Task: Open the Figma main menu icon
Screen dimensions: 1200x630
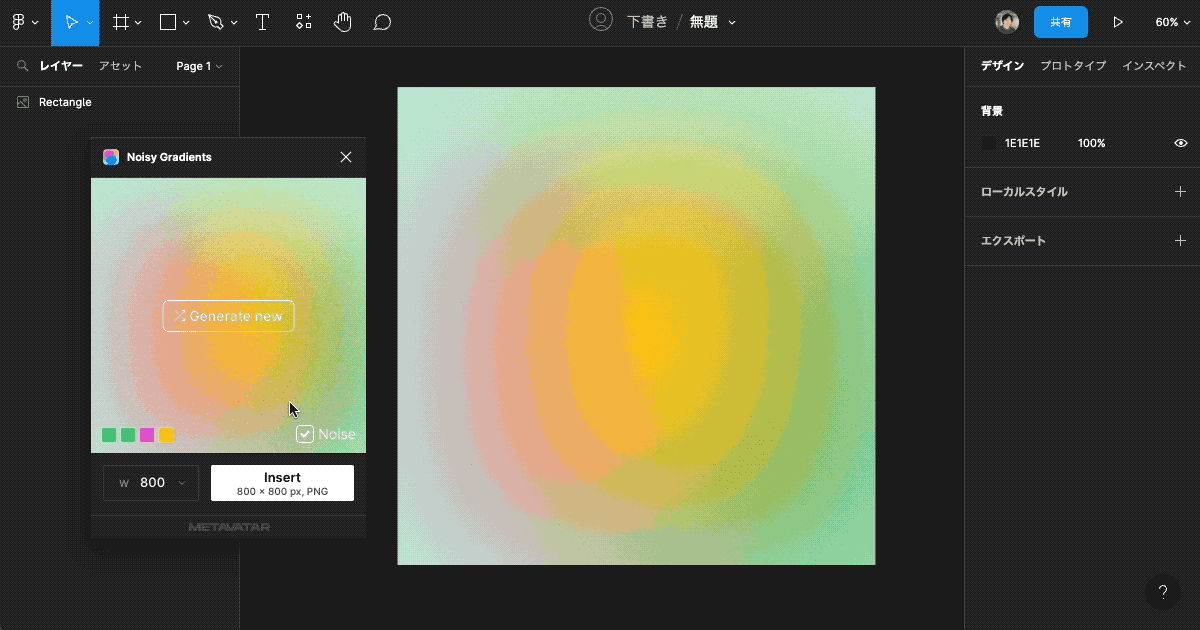Action: coord(20,21)
